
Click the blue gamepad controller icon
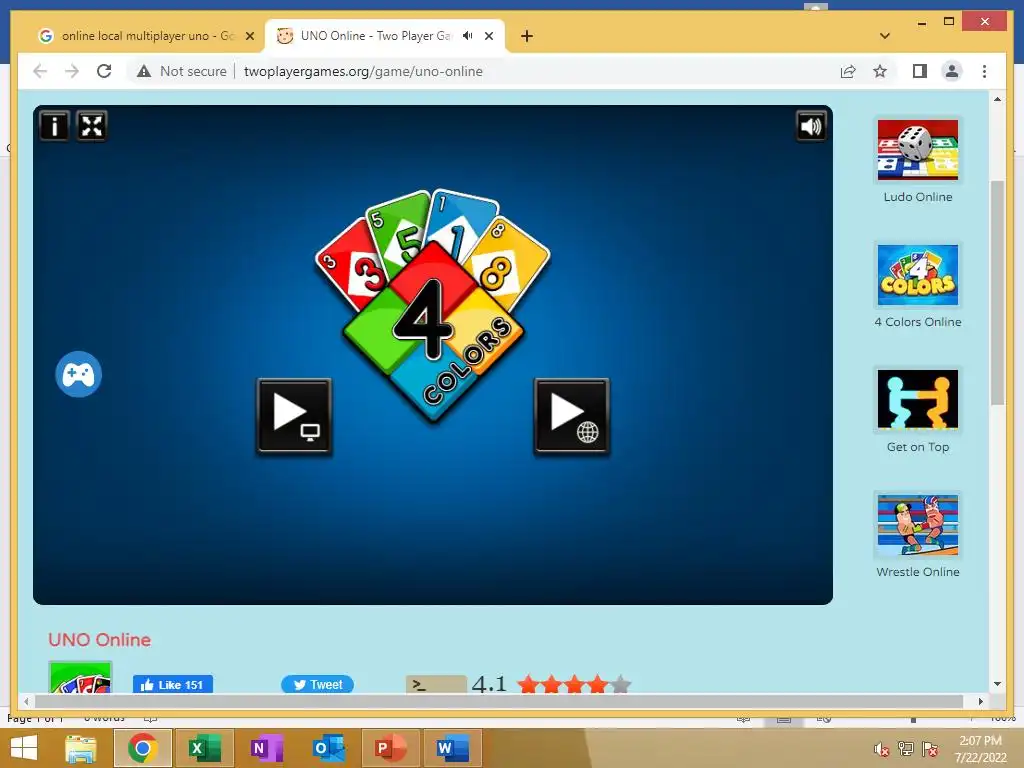(x=78, y=374)
